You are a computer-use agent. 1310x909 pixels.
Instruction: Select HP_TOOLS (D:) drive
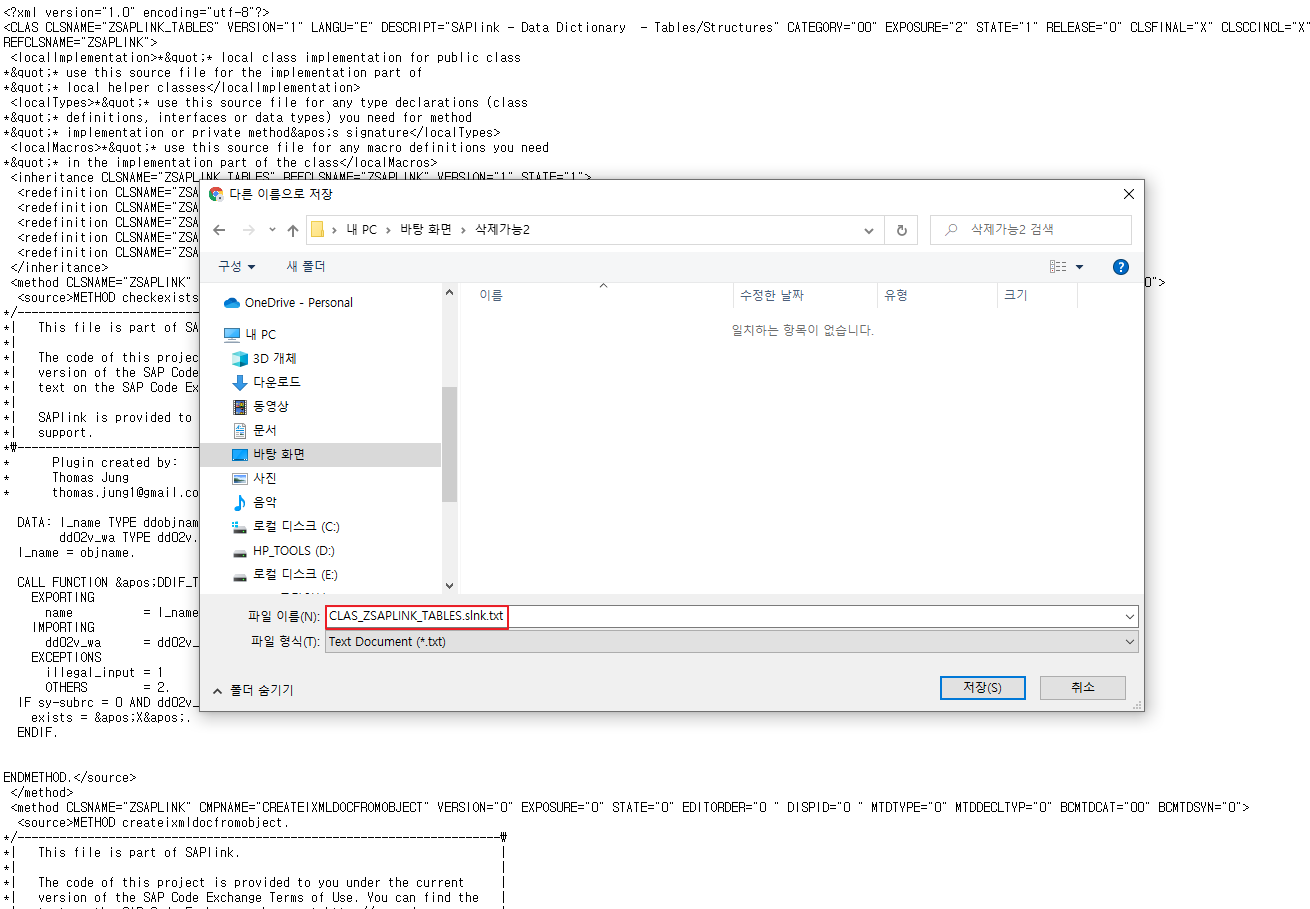[x=283, y=550]
